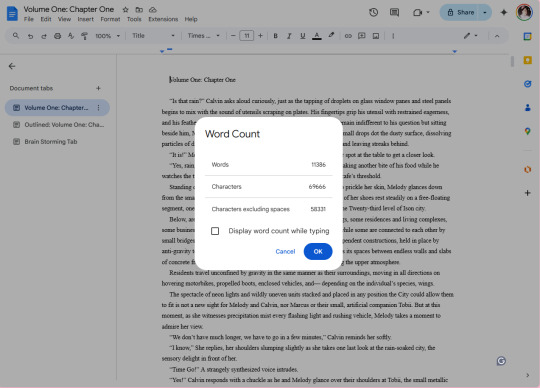The height and width of the screenshot is (388, 540).
Task: Add a comment from the toolbar
Action: pyautogui.click(x=362, y=36)
